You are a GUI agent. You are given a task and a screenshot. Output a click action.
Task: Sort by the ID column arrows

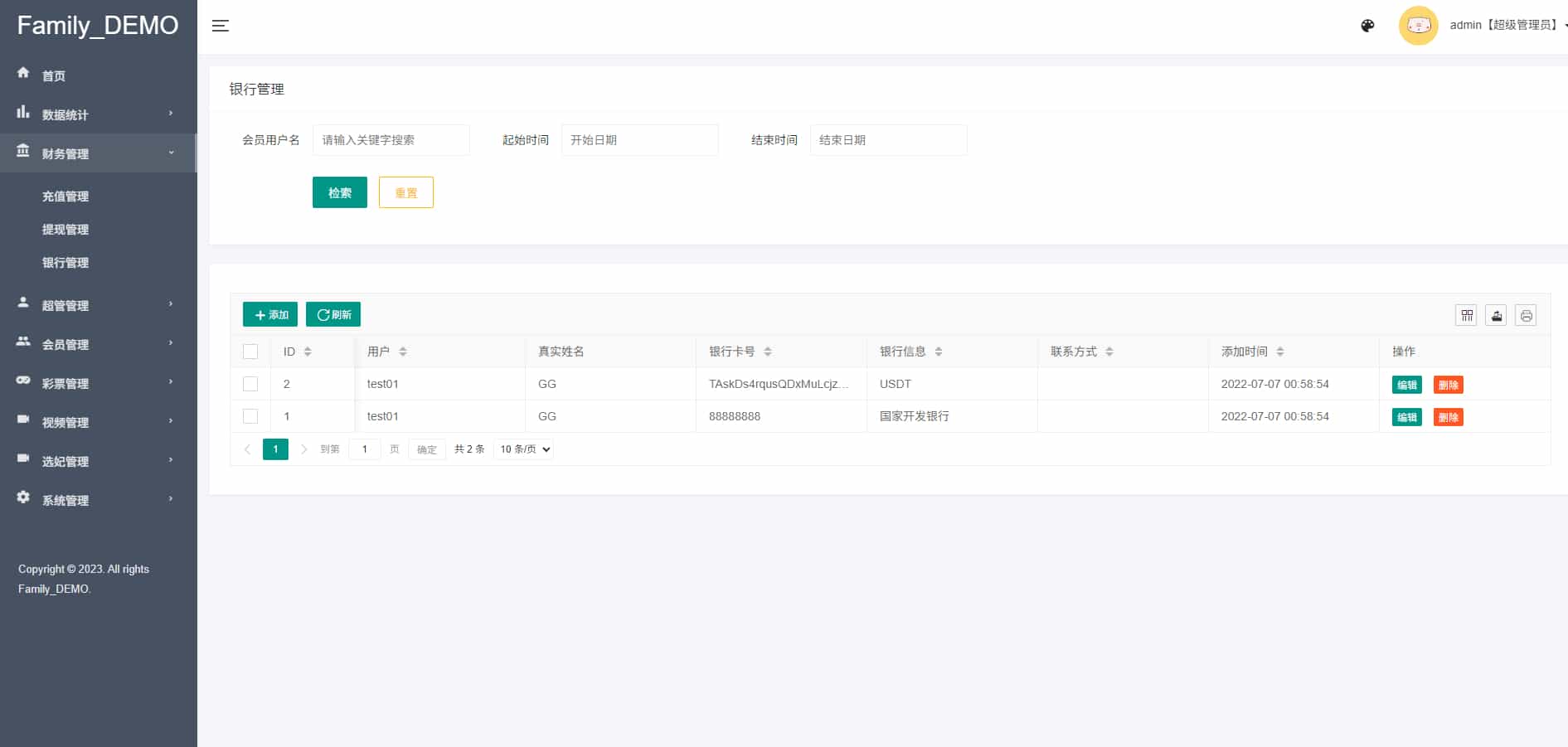pyautogui.click(x=308, y=352)
